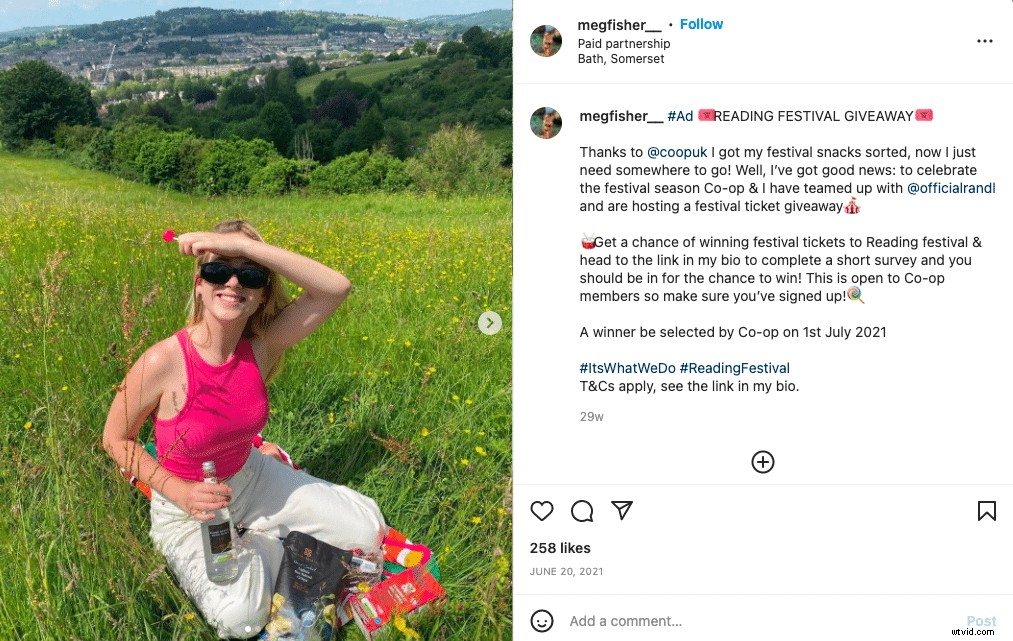Share the post via paper plane icon

622,511
